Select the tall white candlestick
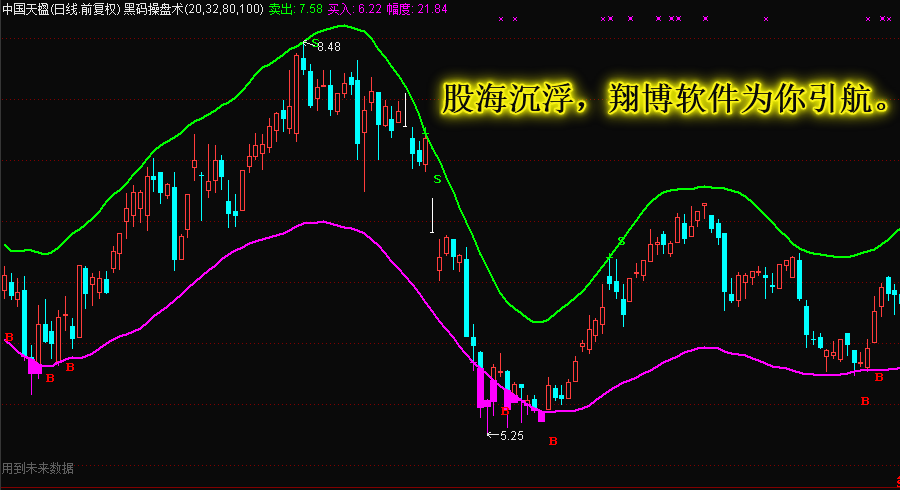The width and height of the screenshot is (900, 490). click(432, 216)
